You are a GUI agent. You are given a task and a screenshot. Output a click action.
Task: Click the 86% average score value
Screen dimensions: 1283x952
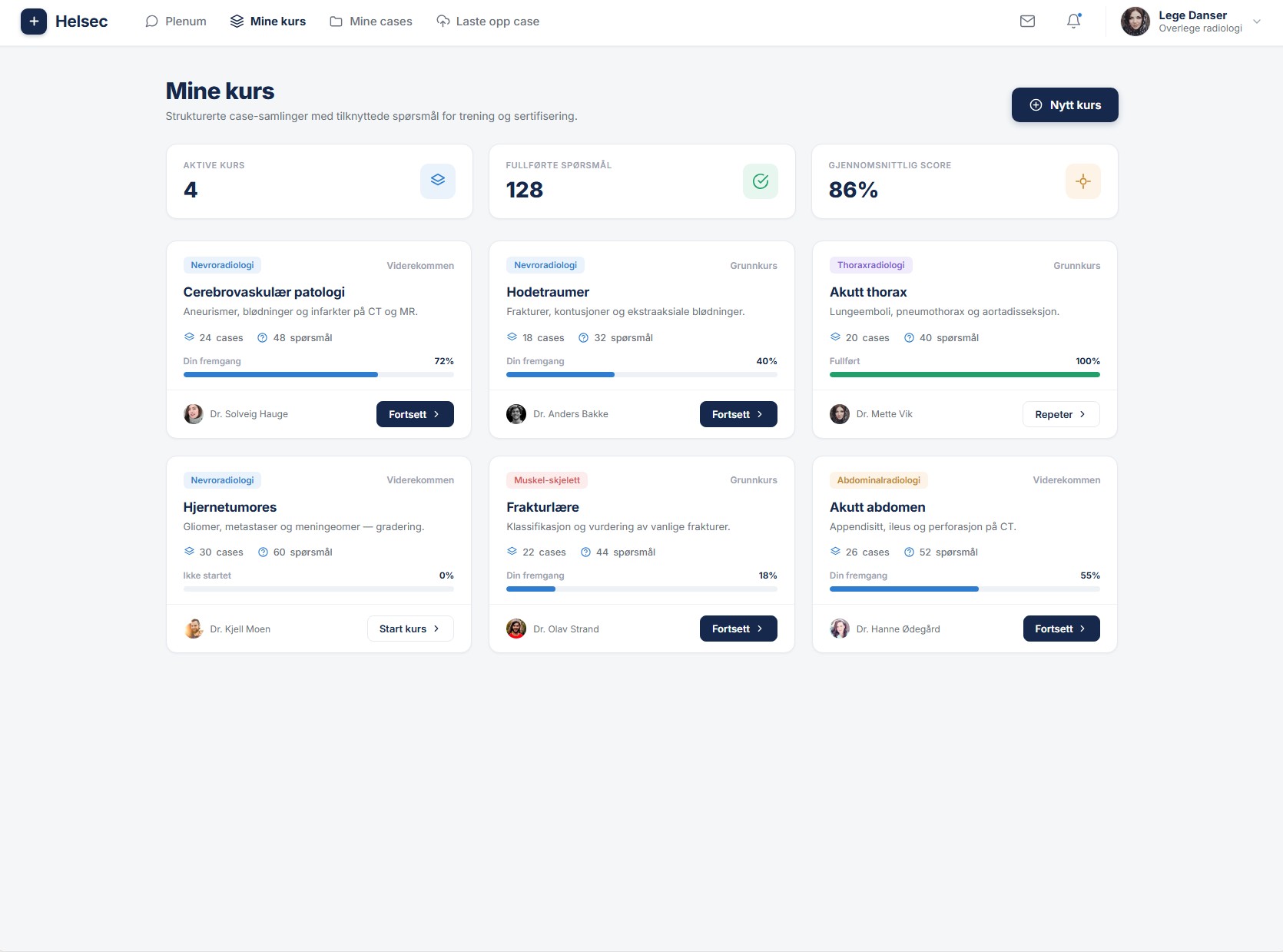tap(854, 190)
